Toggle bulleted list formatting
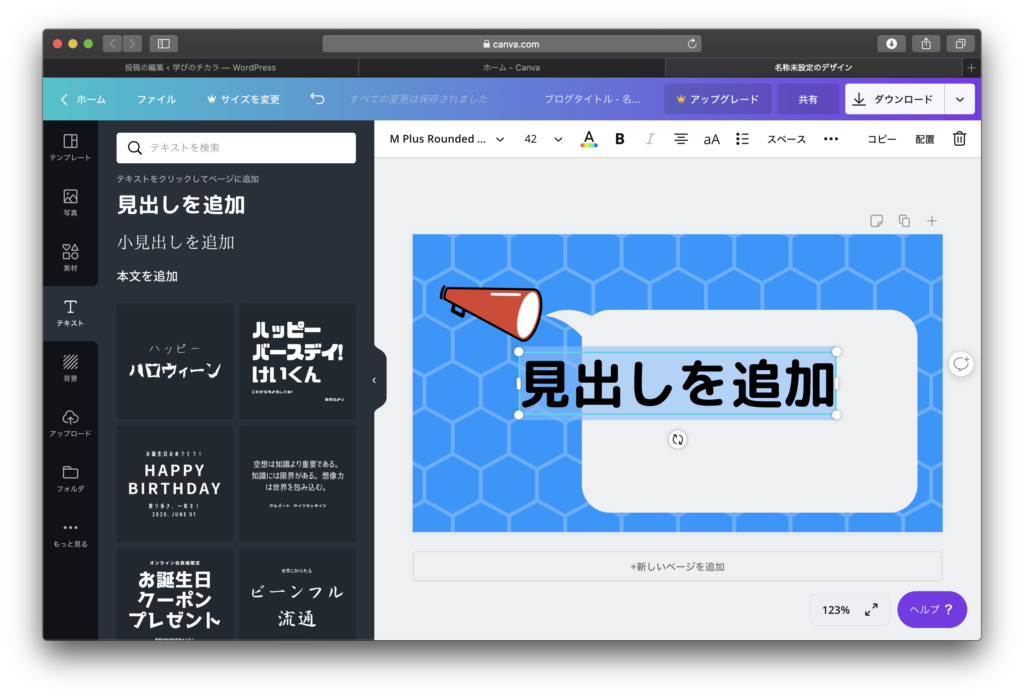 [742, 138]
